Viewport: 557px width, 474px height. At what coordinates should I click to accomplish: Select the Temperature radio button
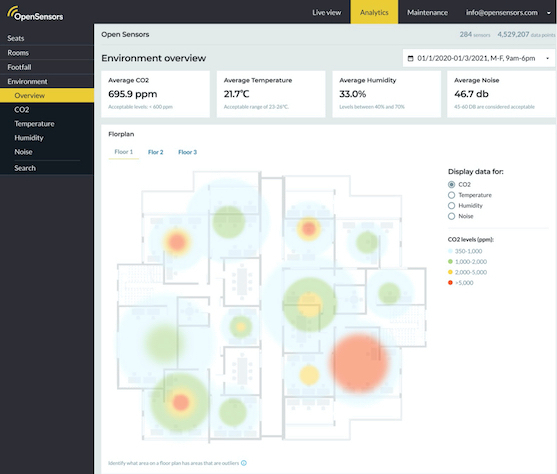pos(451,195)
